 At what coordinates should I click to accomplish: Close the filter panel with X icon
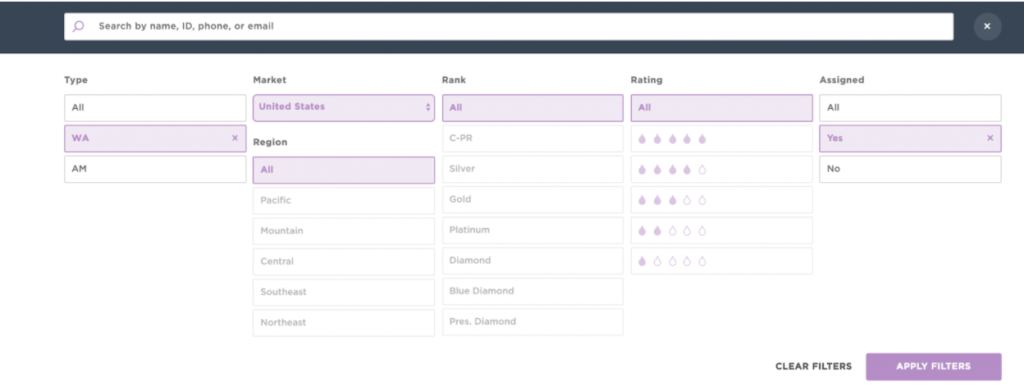point(987,27)
